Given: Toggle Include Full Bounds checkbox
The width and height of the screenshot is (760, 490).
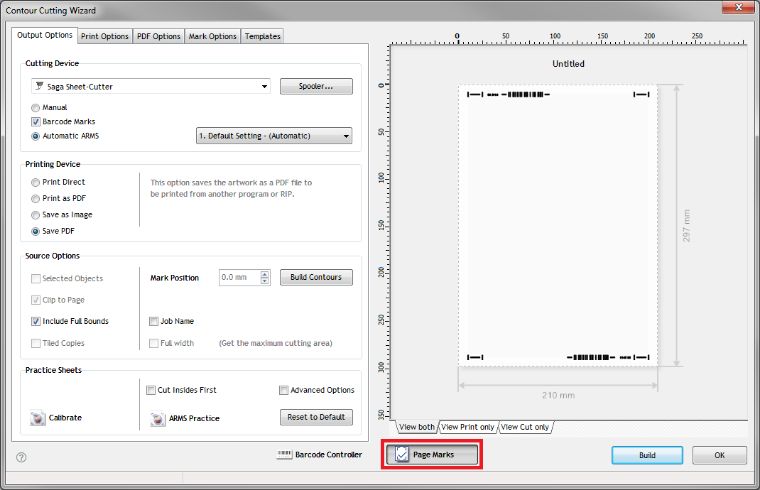Looking at the screenshot, I should tap(36, 321).
